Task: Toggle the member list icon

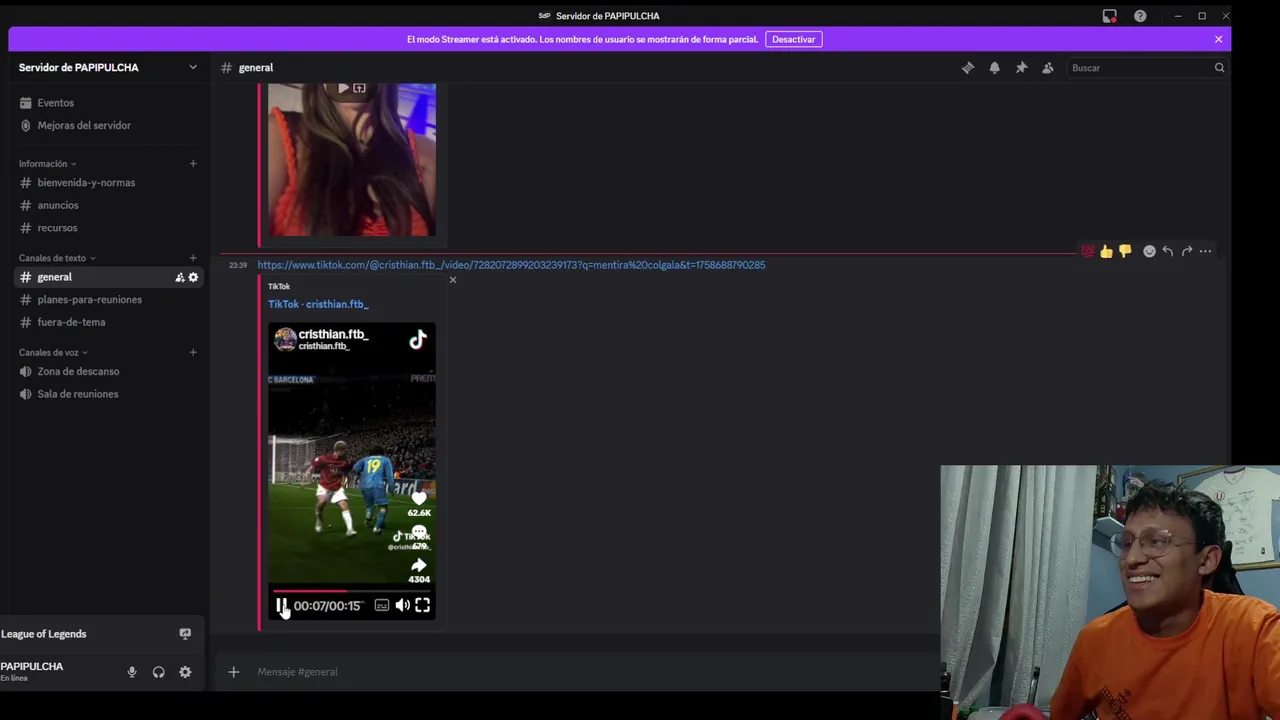Action: [x=1048, y=68]
